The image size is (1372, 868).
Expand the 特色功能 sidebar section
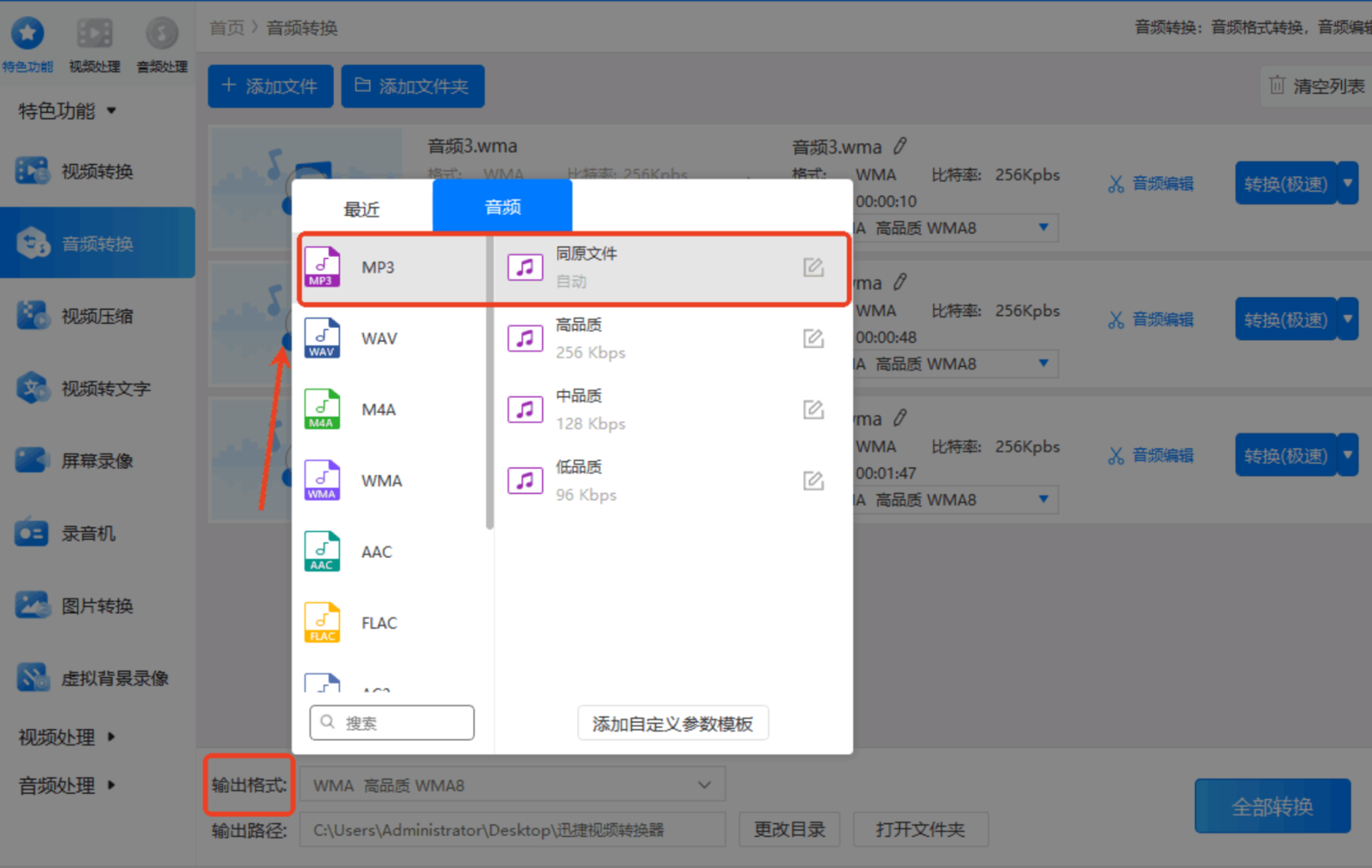(x=68, y=111)
